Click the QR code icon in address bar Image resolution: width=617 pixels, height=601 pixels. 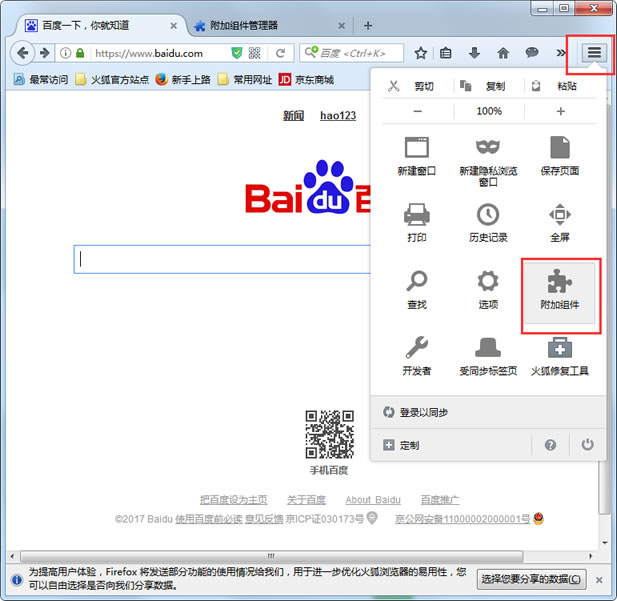pos(255,53)
